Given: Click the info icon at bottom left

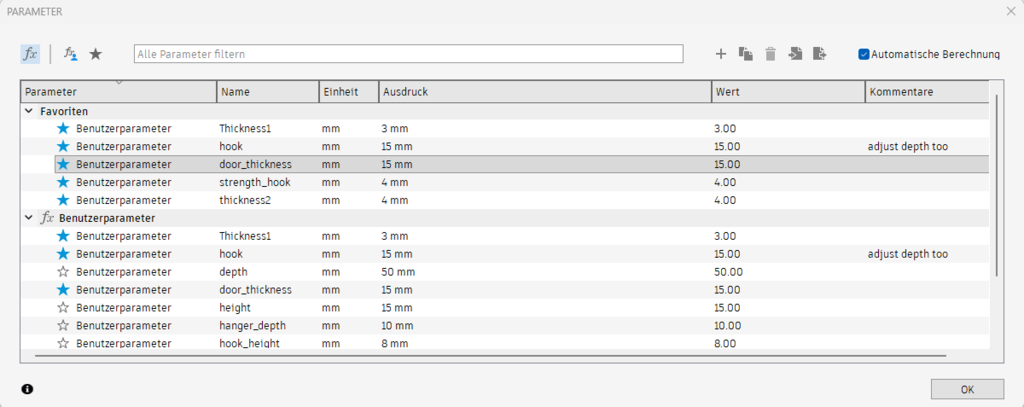Looking at the screenshot, I should coord(26,389).
